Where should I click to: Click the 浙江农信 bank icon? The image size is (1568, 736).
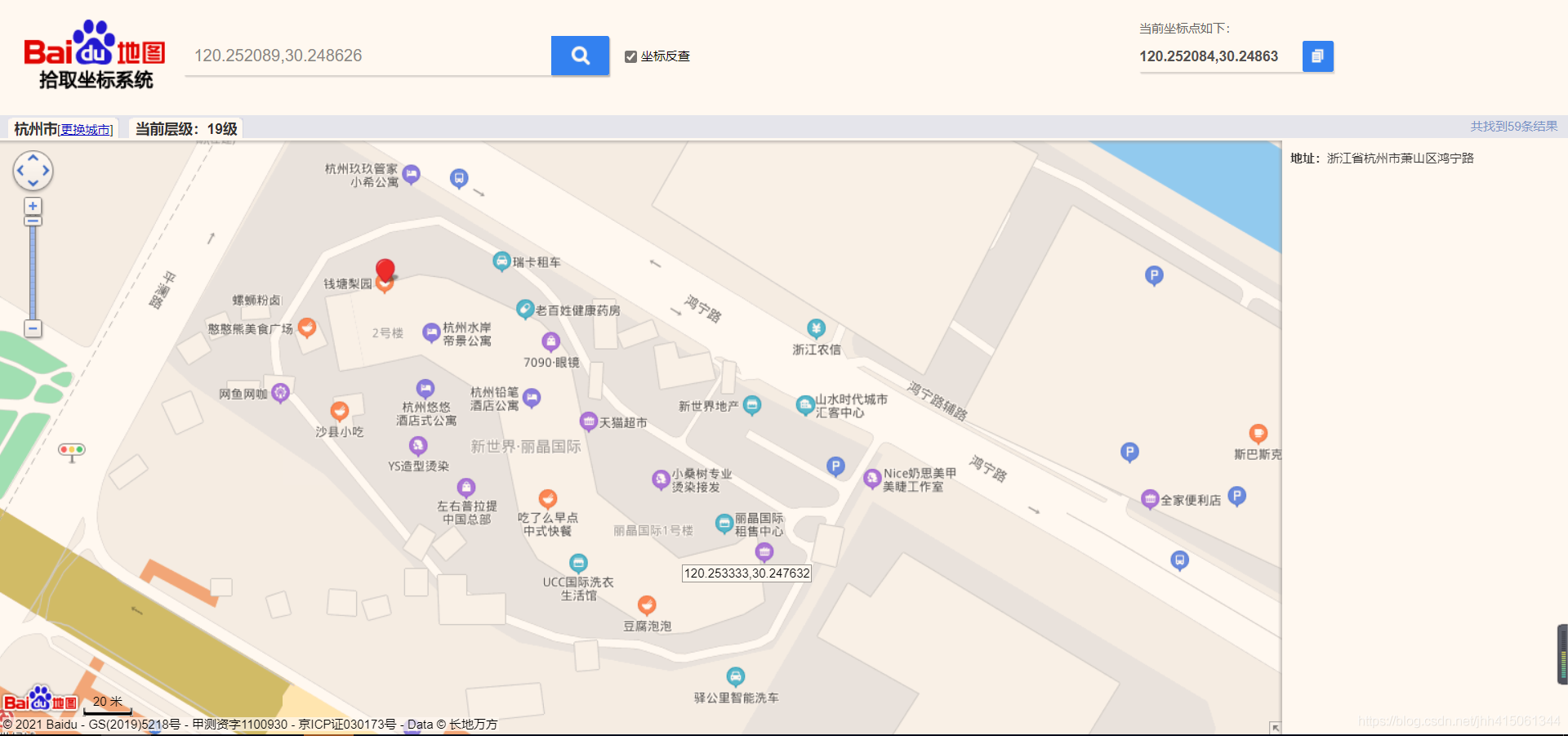point(816,329)
